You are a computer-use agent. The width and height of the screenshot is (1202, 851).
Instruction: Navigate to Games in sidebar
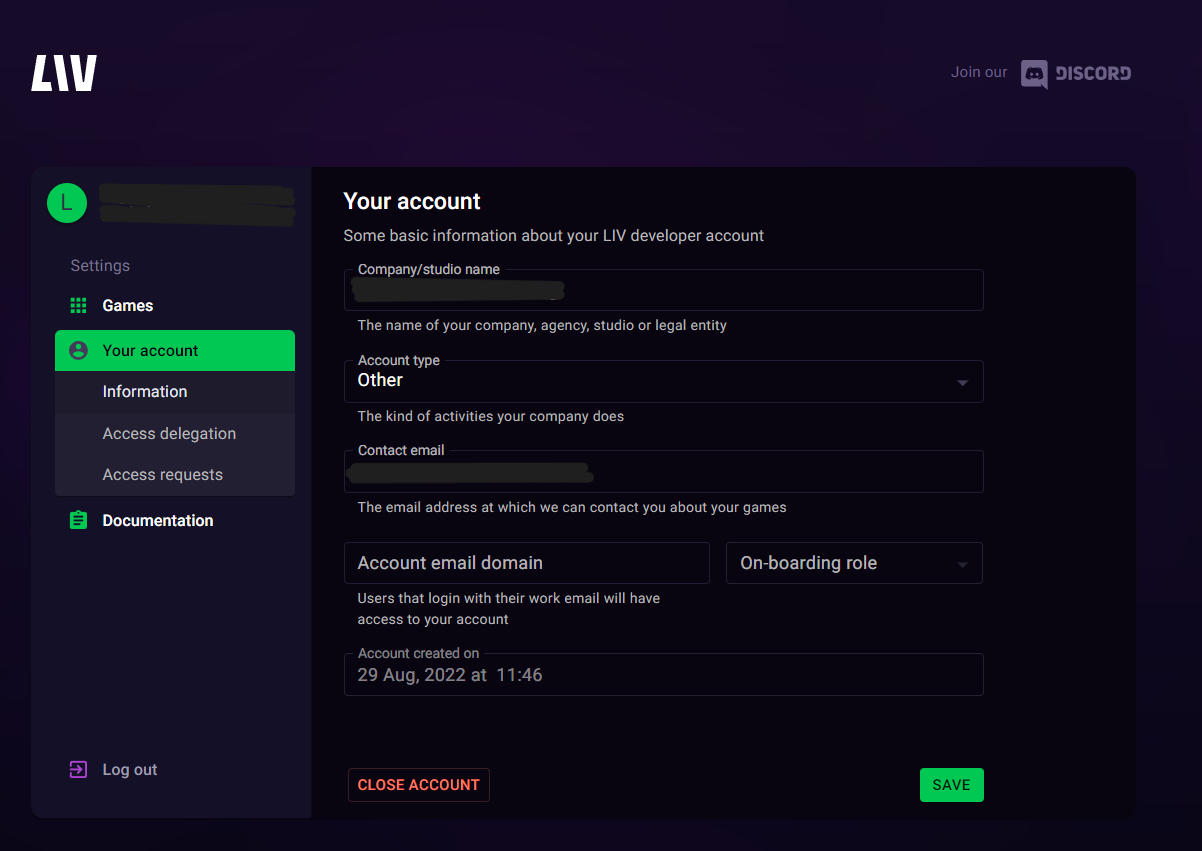tap(128, 306)
